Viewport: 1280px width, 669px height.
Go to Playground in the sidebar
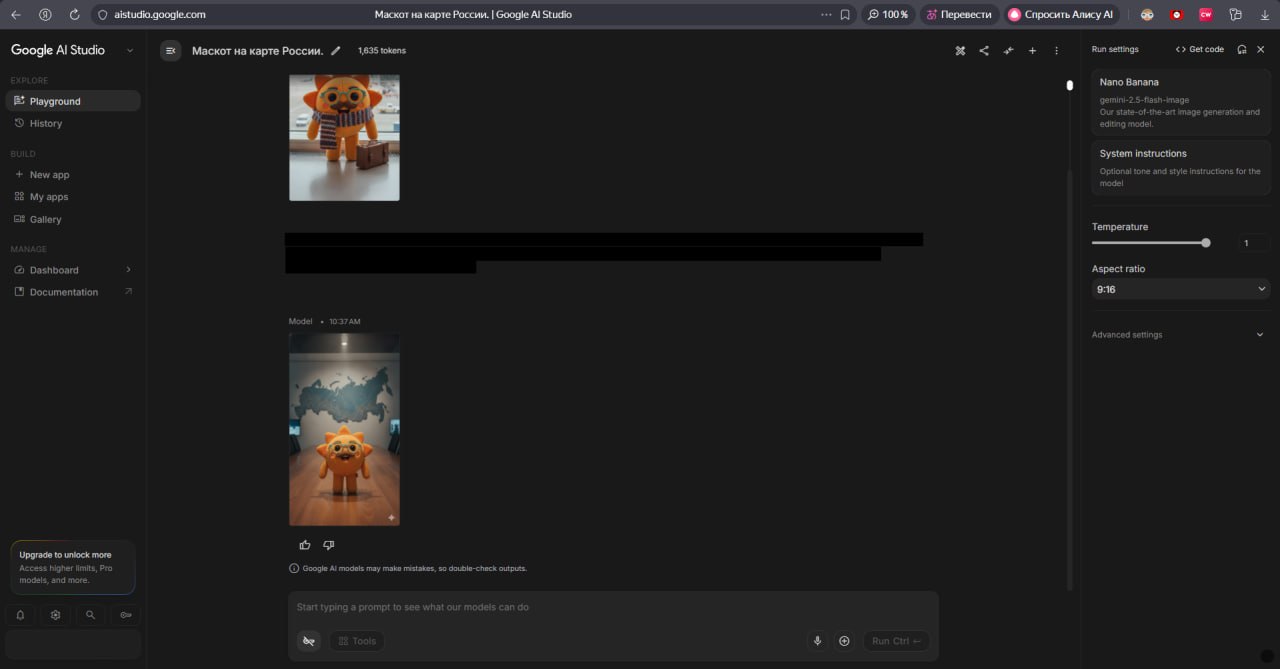click(72, 101)
